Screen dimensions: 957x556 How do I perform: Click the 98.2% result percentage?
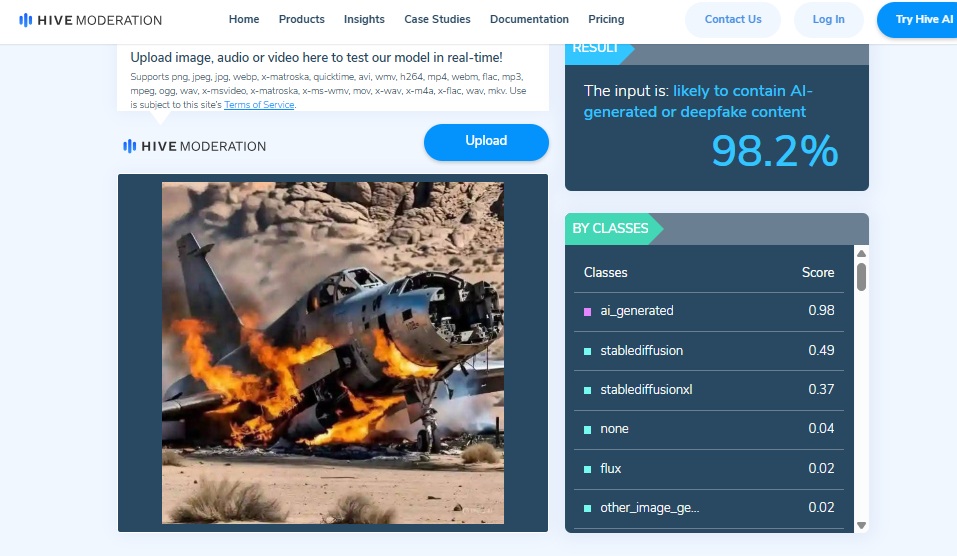click(775, 151)
